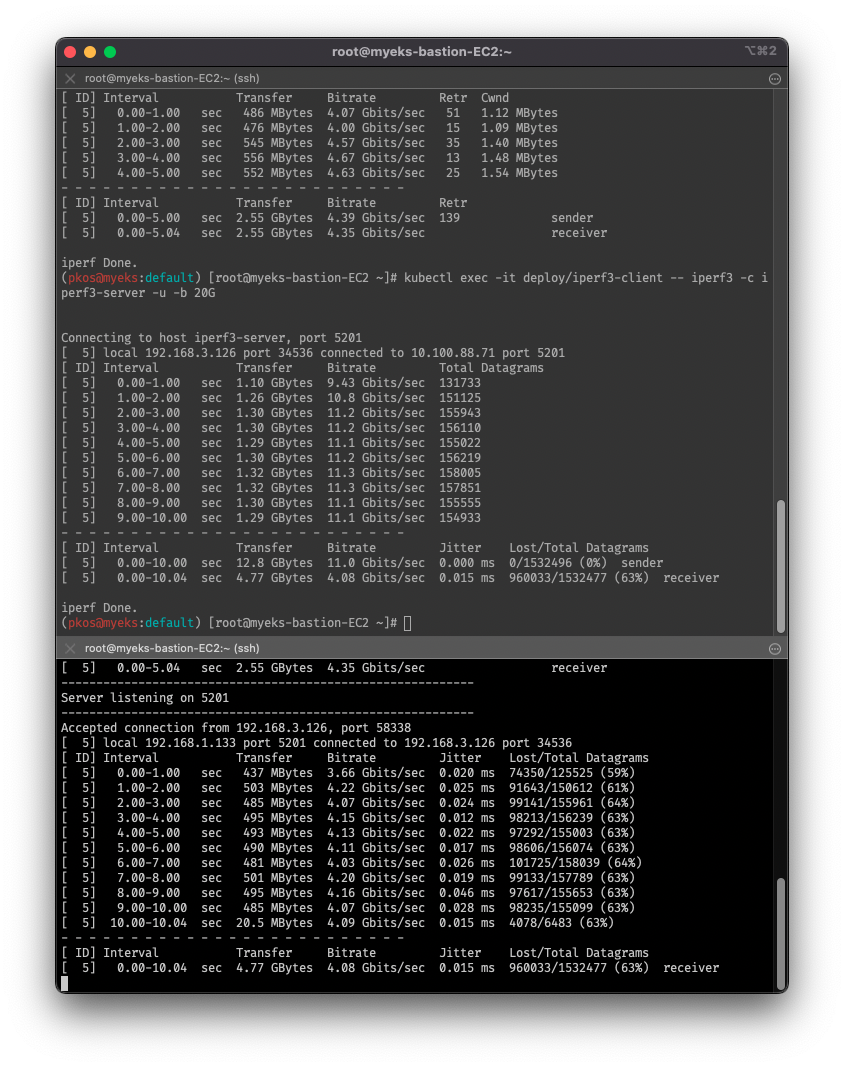Click the red close window button
This screenshot has width=844, height=1067.
pyautogui.click(x=70, y=52)
